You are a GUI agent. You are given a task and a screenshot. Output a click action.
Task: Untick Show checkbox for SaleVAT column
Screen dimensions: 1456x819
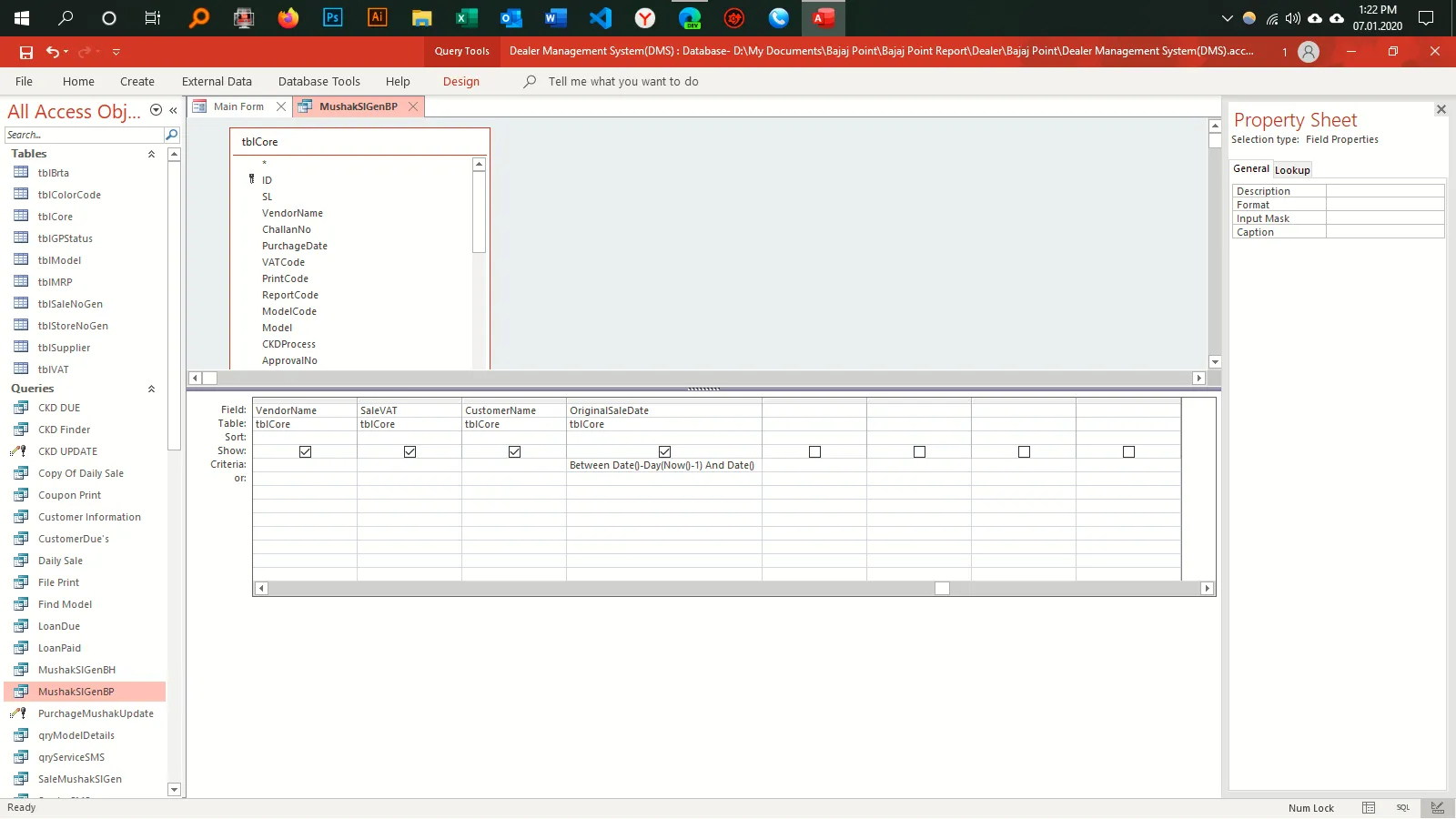[x=409, y=451]
